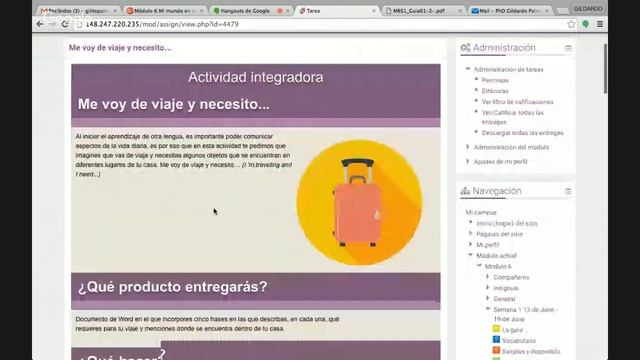This screenshot has width=640, height=360.
Task: Dock the Navegación block using its corner icon
Action: (x=568, y=191)
